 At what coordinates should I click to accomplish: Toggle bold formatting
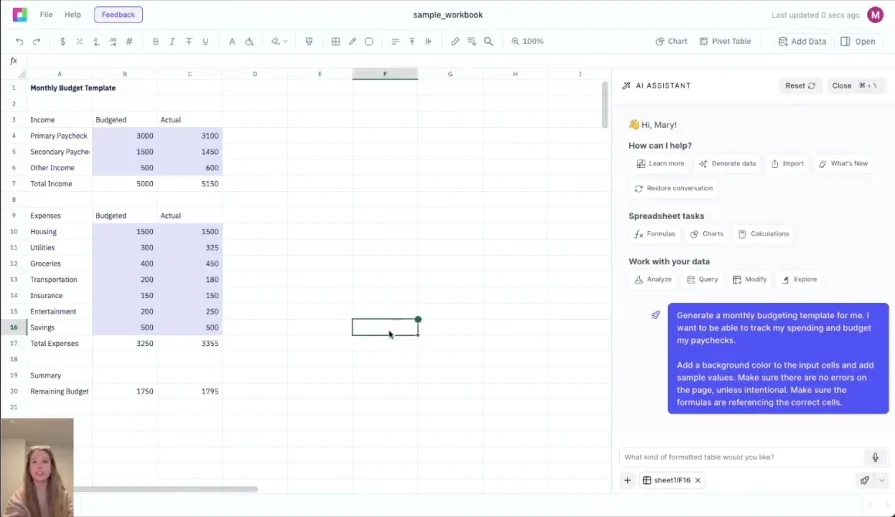155,42
